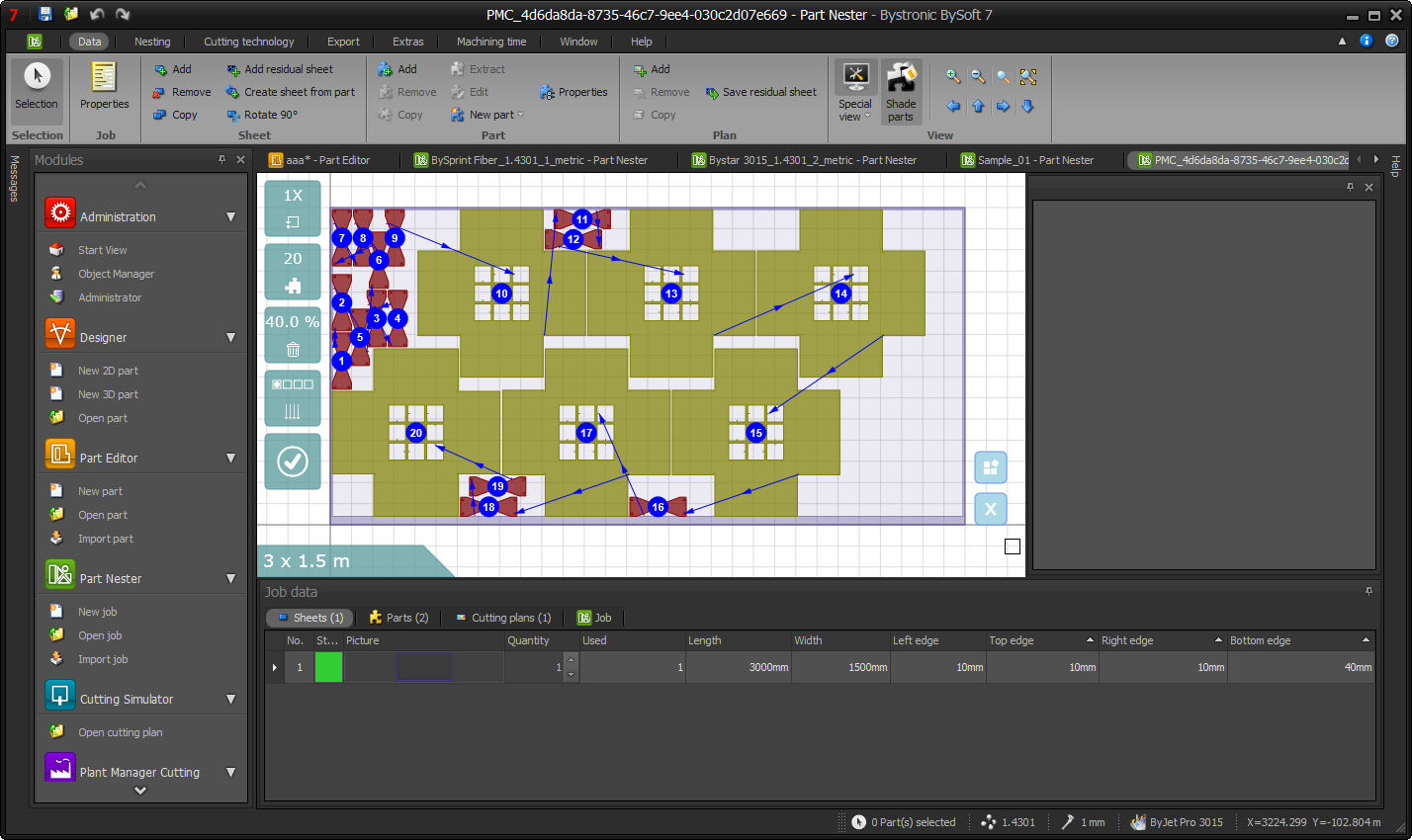Collapse the Designer module section

pos(231,337)
